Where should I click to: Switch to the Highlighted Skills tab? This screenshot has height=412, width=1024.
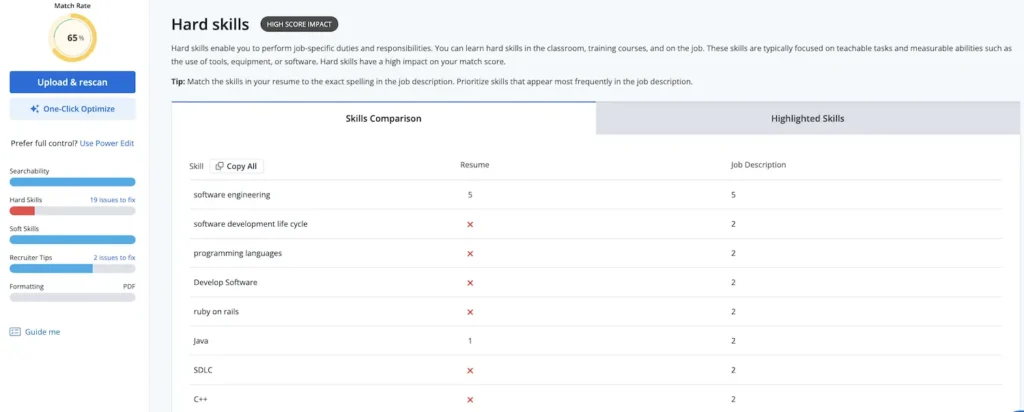(807, 119)
